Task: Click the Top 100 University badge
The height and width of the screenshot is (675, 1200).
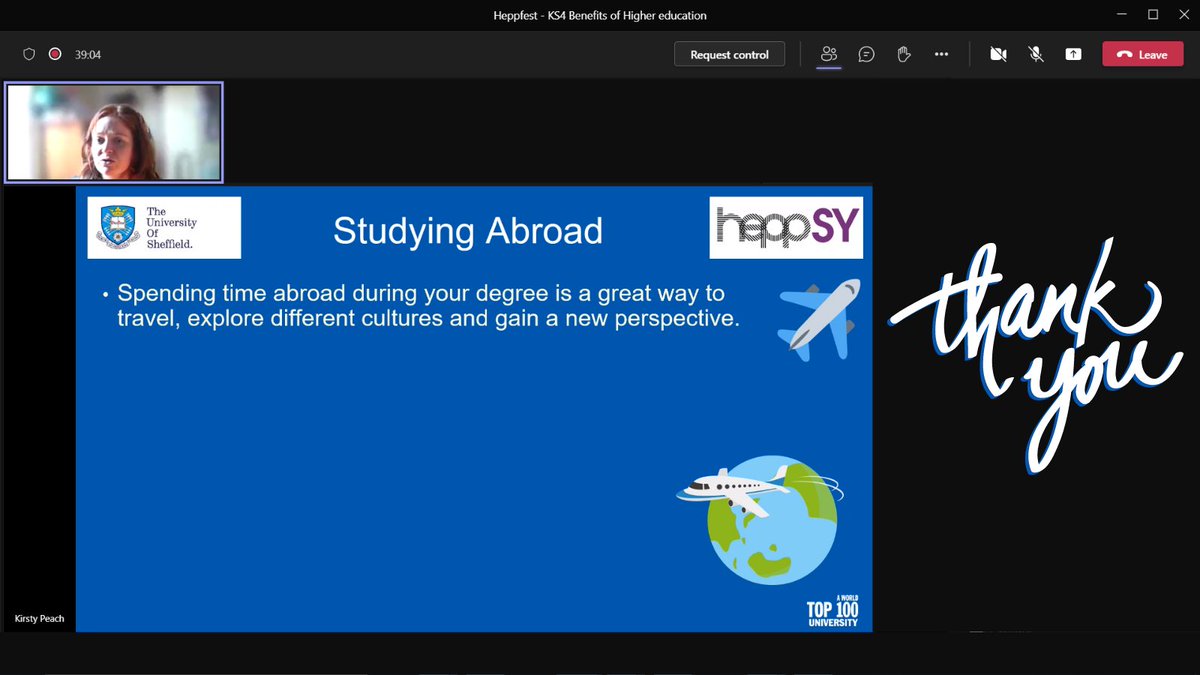Action: [x=833, y=611]
